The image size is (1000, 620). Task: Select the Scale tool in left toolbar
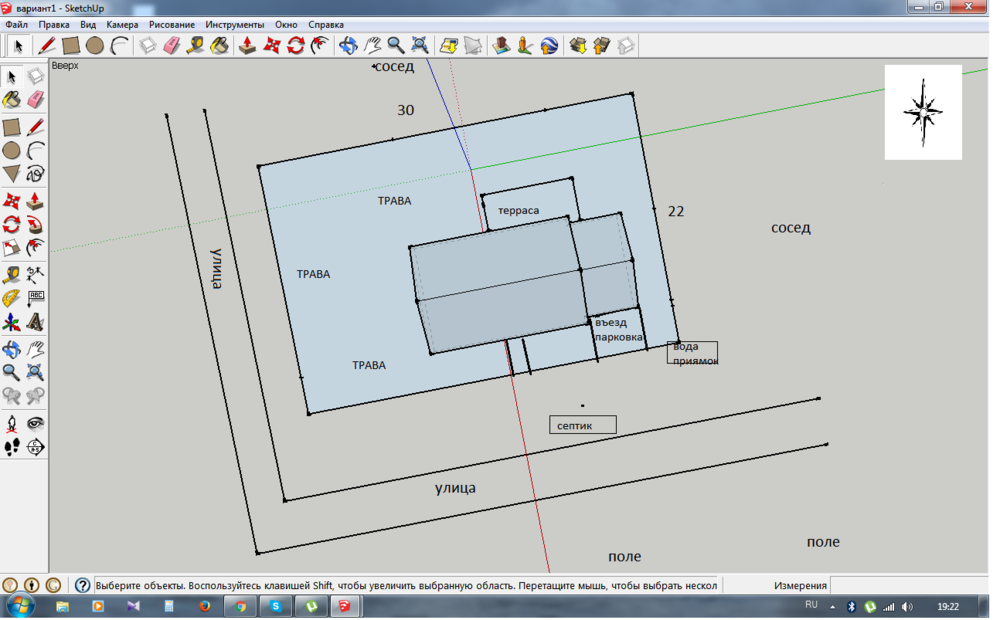coord(11,248)
